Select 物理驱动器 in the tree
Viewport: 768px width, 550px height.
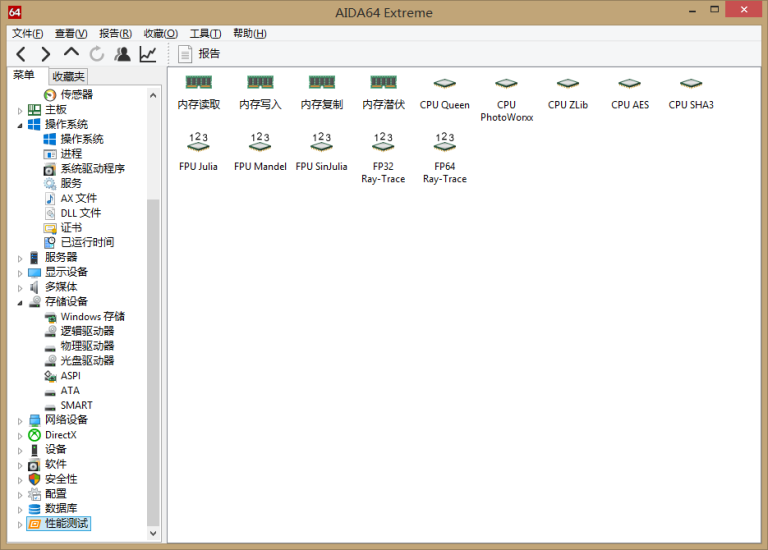(79, 346)
